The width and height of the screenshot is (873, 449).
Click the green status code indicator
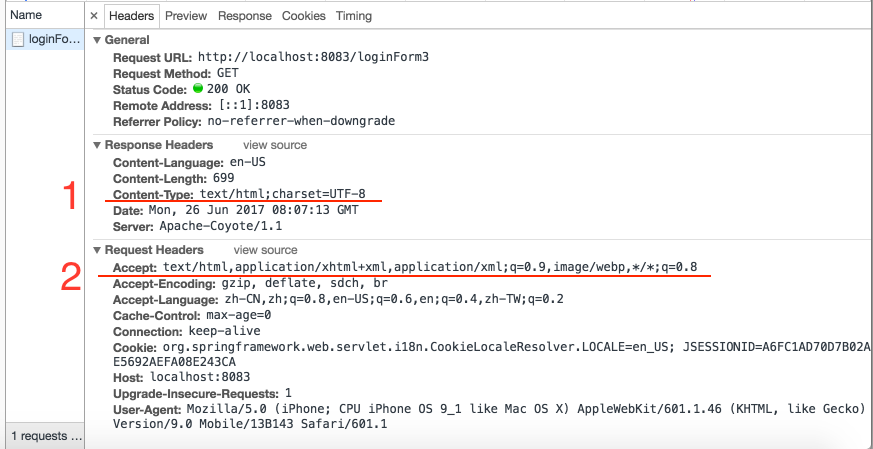pyautogui.click(x=198, y=89)
